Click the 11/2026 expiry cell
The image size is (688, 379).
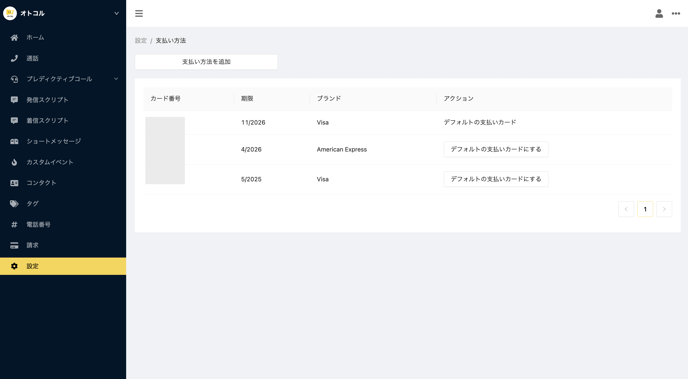[253, 122]
